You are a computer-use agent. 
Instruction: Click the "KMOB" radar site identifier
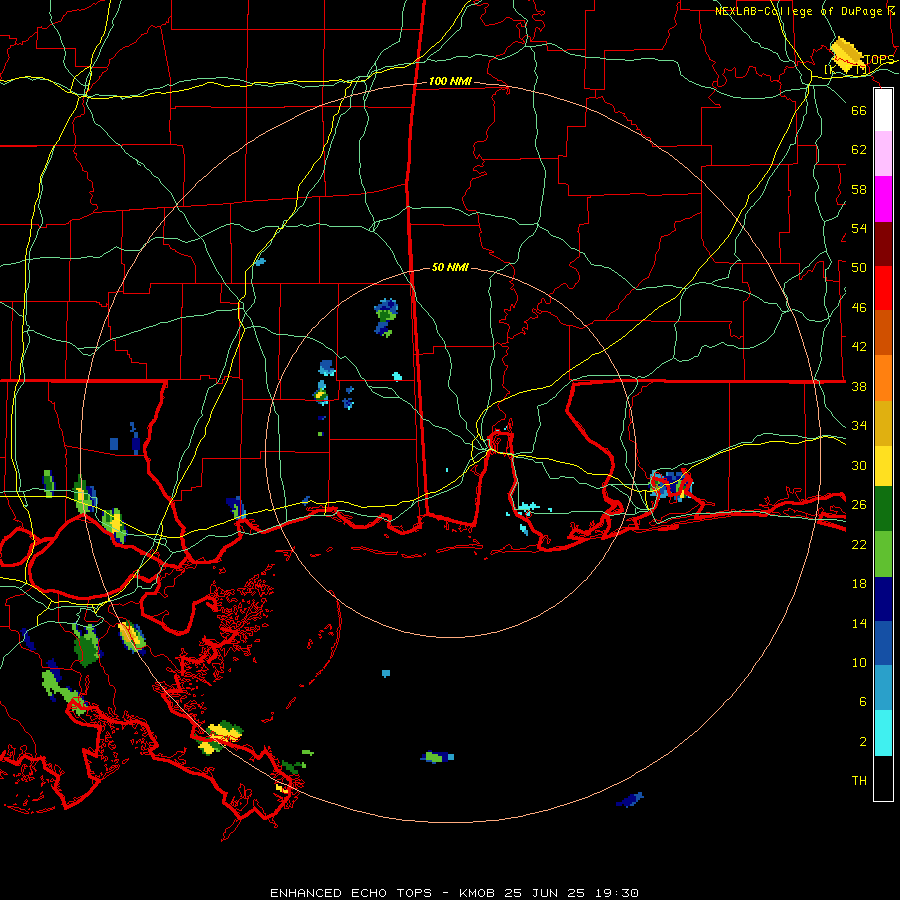478,893
